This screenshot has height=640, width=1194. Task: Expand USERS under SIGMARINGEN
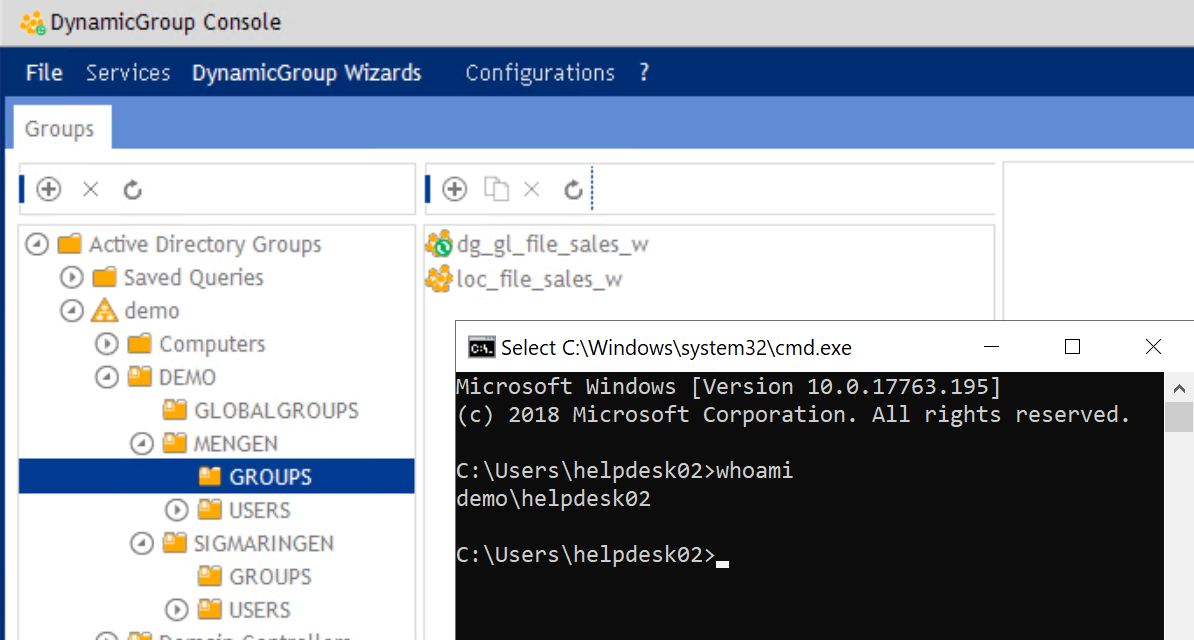(177, 610)
